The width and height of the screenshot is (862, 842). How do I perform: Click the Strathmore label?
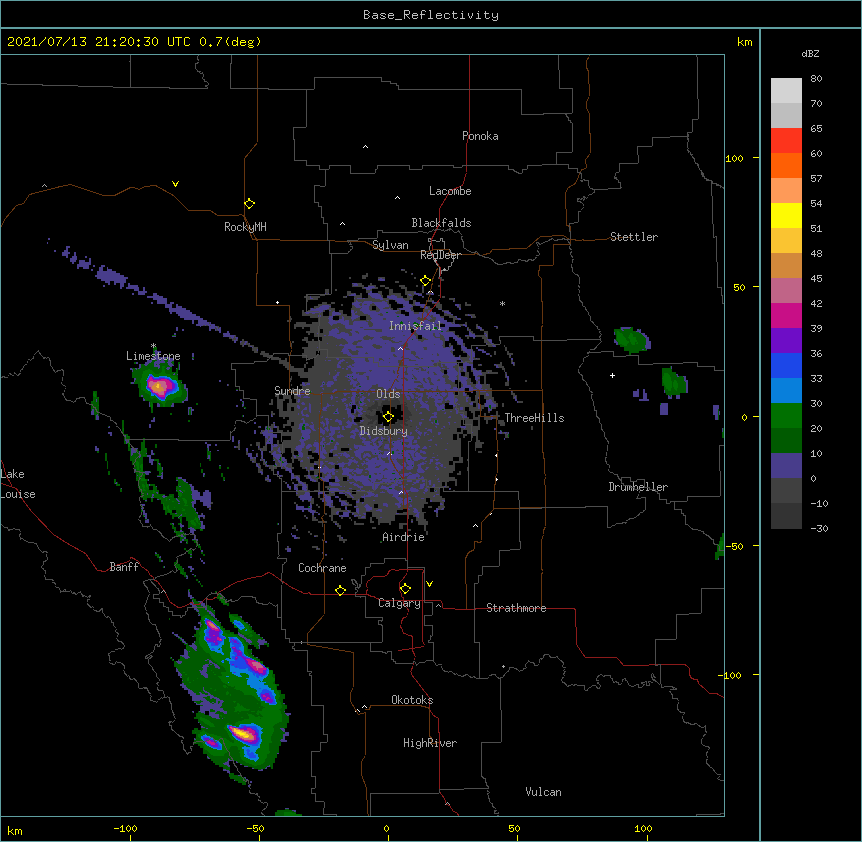pos(516,608)
